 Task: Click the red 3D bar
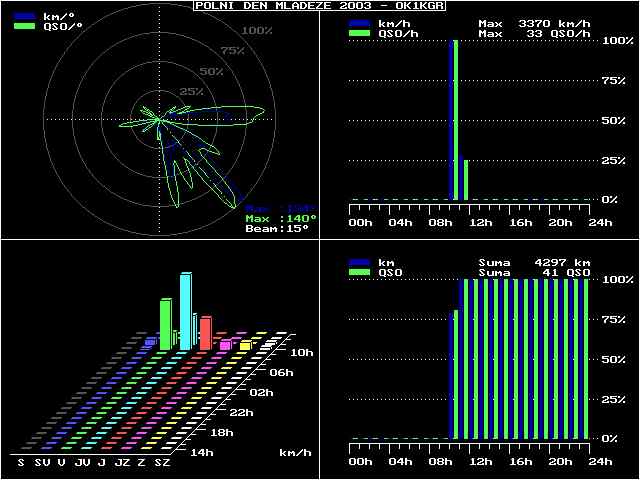pos(205,332)
